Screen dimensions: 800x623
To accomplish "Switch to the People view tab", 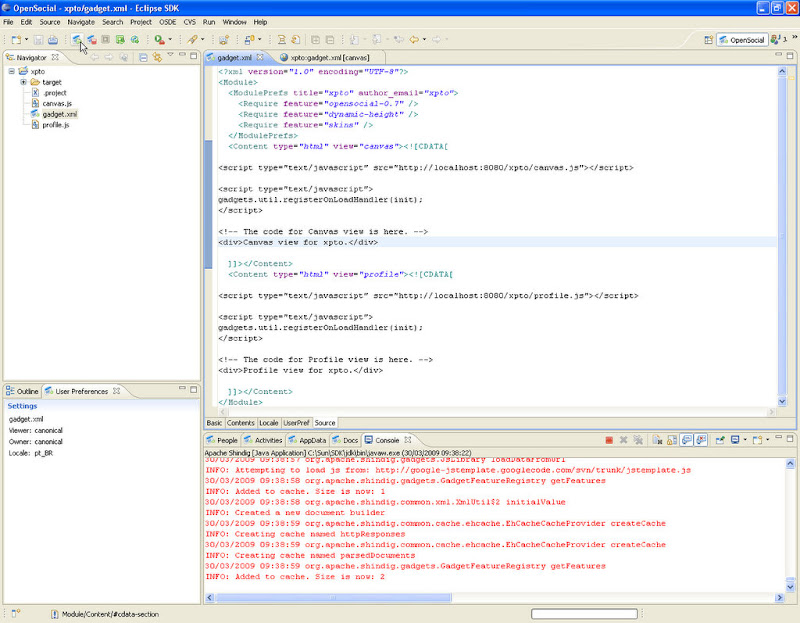I will (x=222, y=440).
